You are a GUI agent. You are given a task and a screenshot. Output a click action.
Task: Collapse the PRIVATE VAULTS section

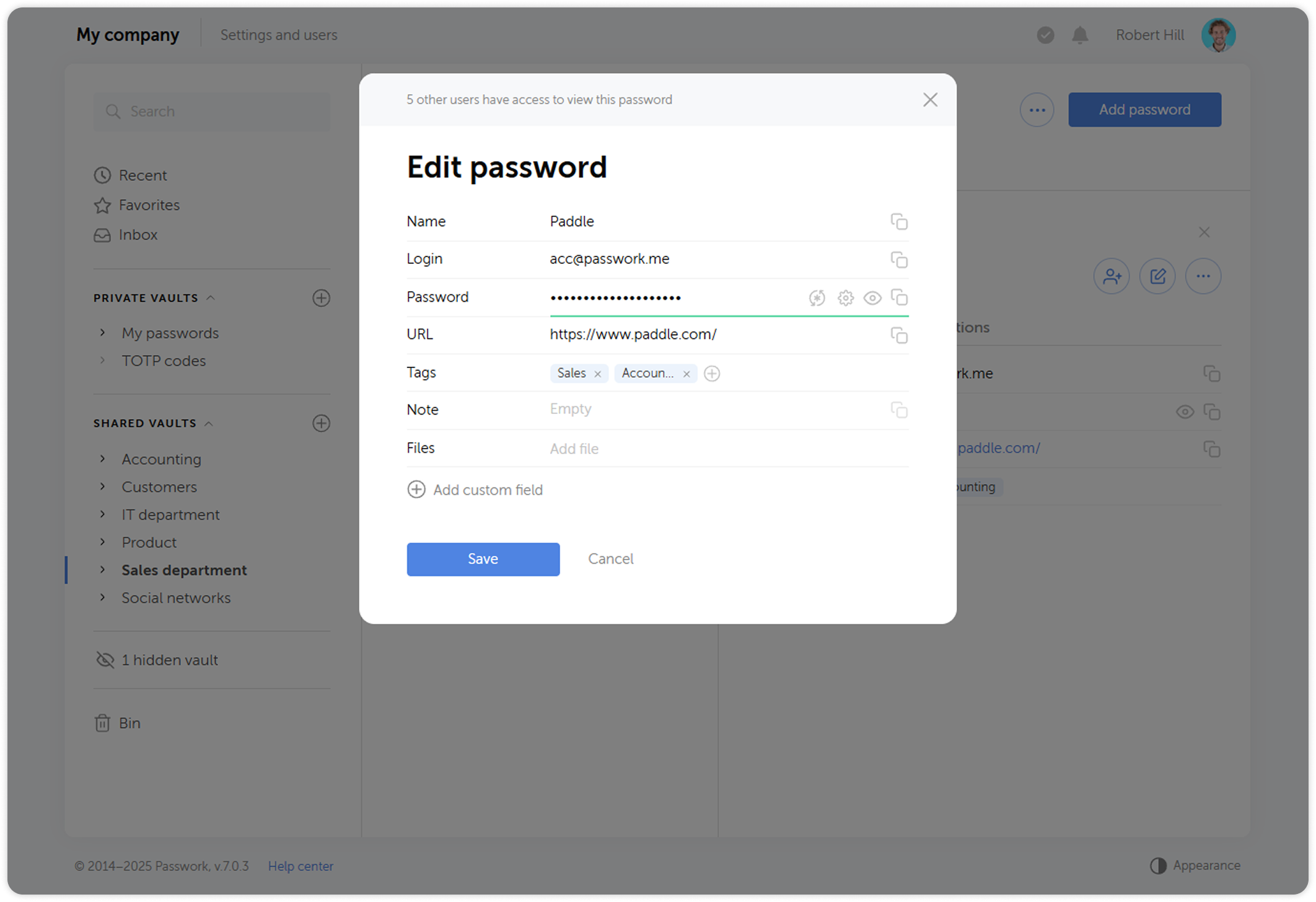[209, 297]
